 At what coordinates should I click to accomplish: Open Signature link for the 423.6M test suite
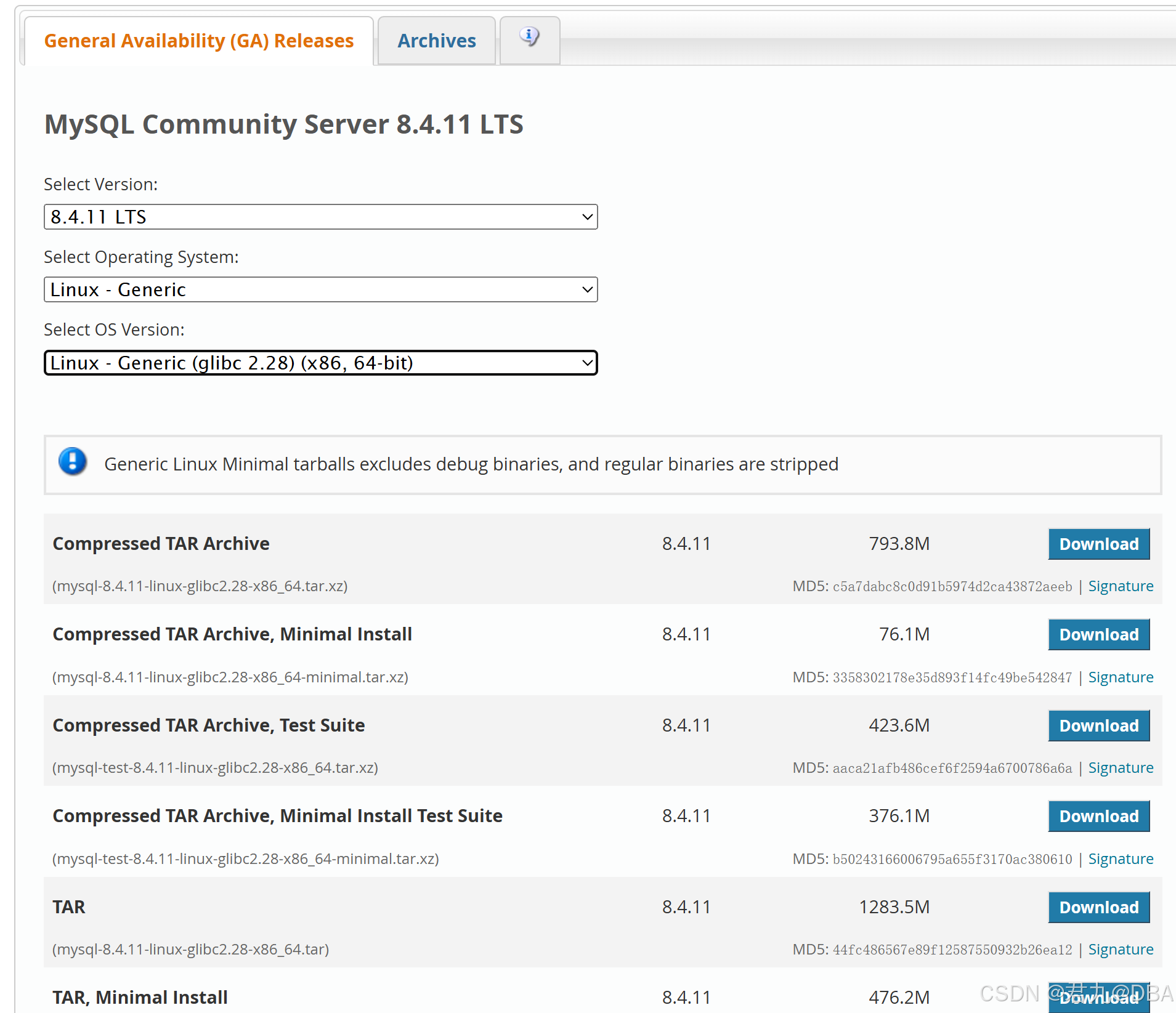pyautogui.click(x=1121, y=768)
